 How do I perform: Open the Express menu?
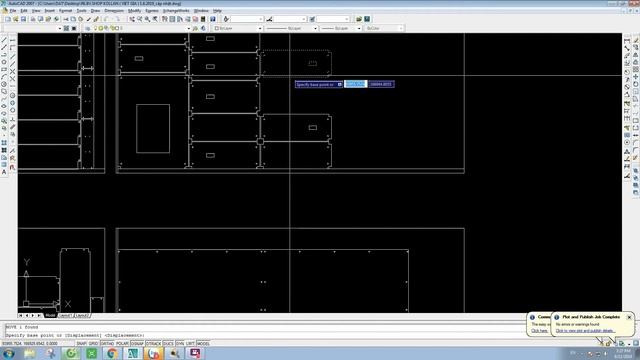[x=151, y=11]
